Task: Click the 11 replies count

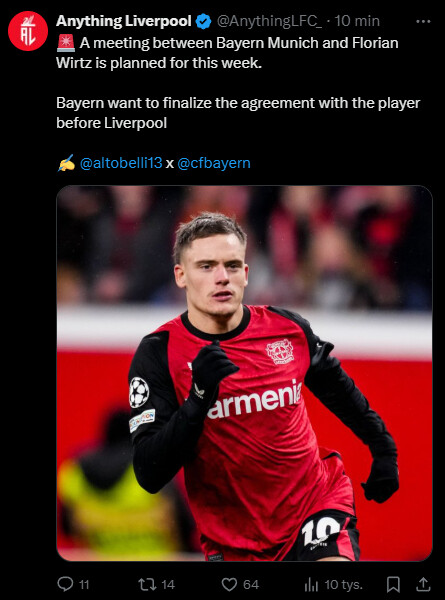Action: [84, 585]
